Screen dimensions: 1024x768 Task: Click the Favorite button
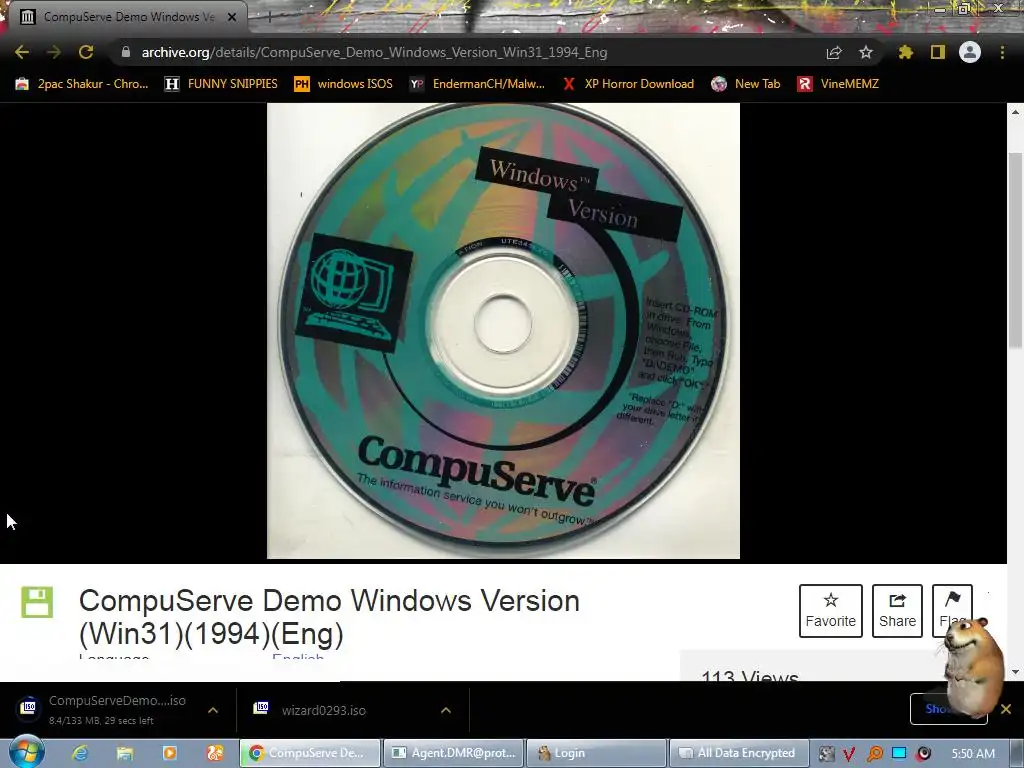pos(831,611)
